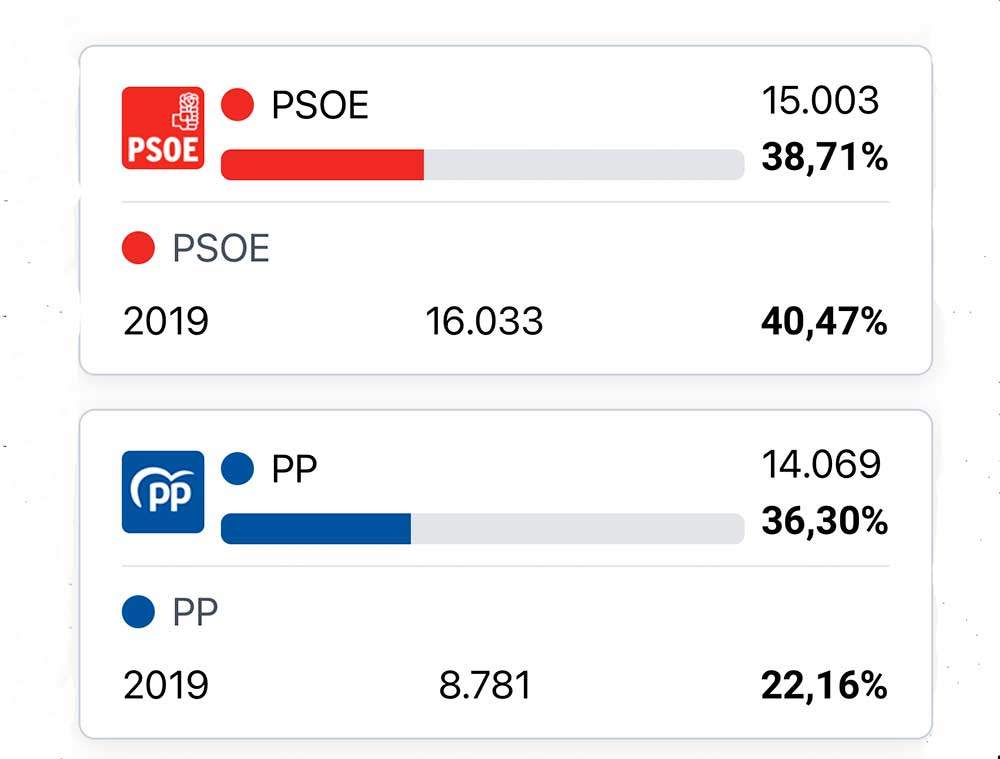The width and height of the screenshot is (1000, 759).
Task: Click PSOE's 2019 vote count 16.033
Action: [x=484, y=322]
